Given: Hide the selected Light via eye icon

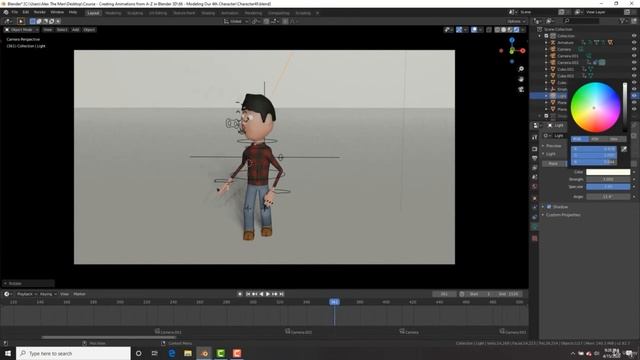Looking at the screenshot, I should coord(634,96).
